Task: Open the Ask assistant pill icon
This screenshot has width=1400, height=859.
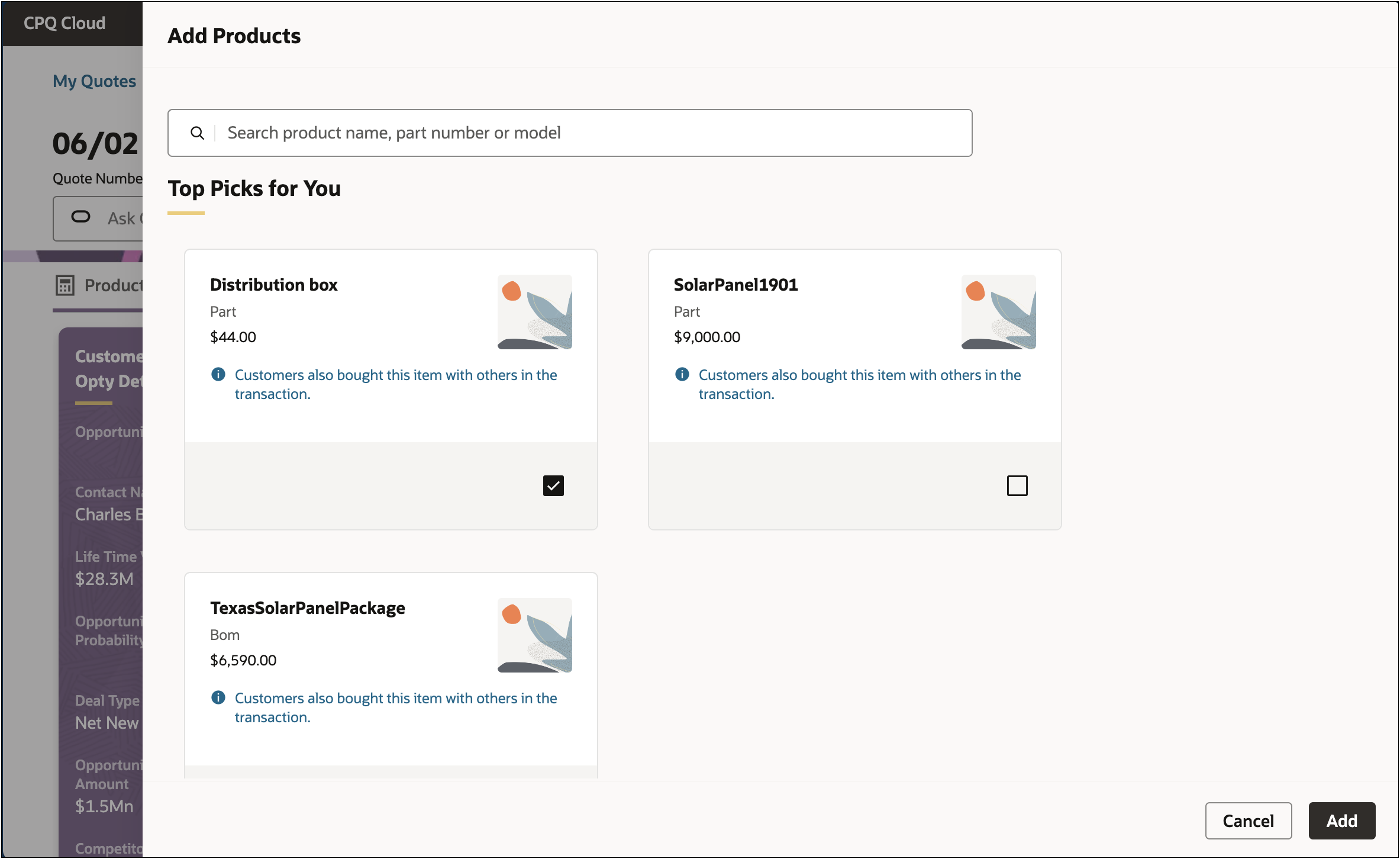Action: point(80,218)
